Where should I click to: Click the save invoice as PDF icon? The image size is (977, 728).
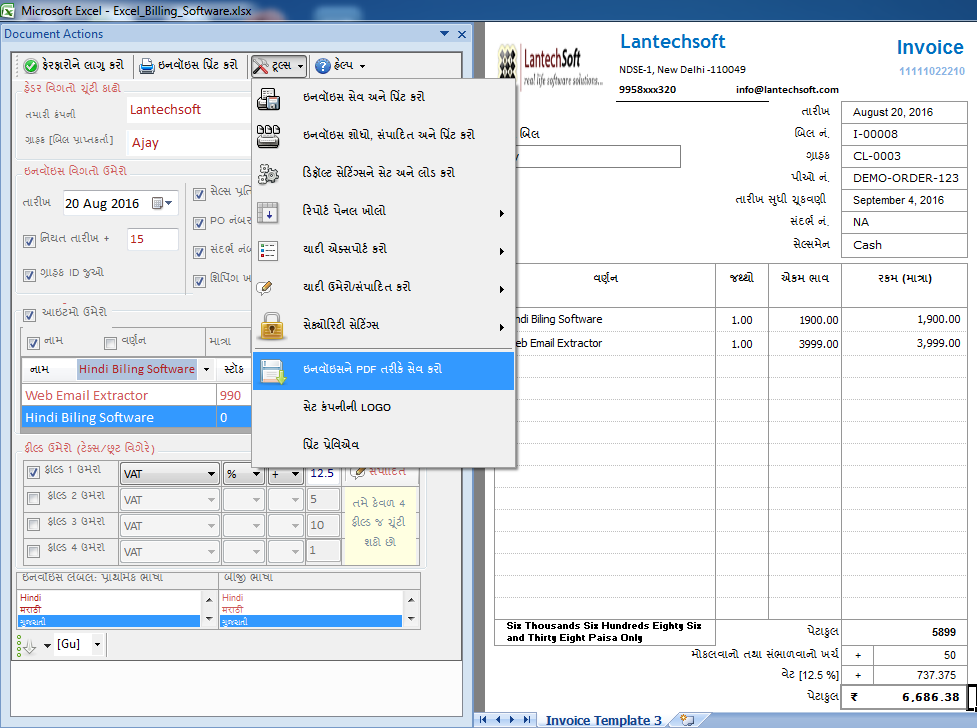pos(274,371)
